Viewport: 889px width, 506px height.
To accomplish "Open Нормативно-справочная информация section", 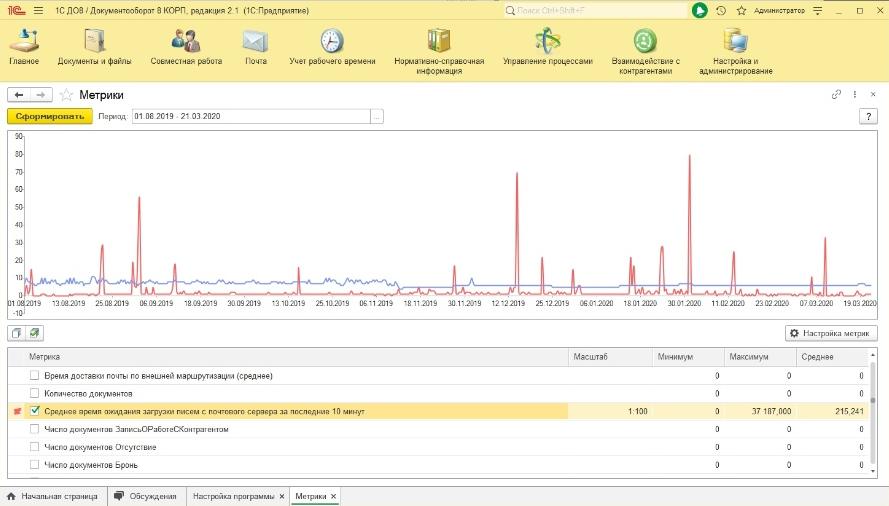I will [x=439, y=52].
